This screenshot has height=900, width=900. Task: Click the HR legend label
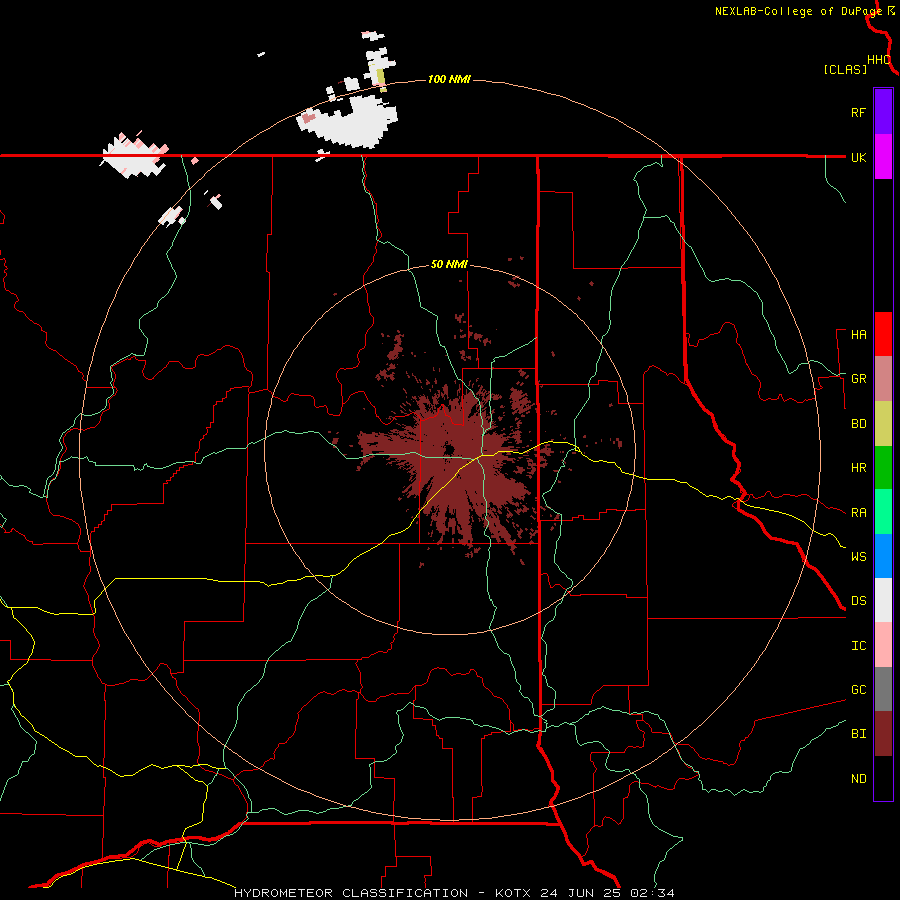(859, 468)
